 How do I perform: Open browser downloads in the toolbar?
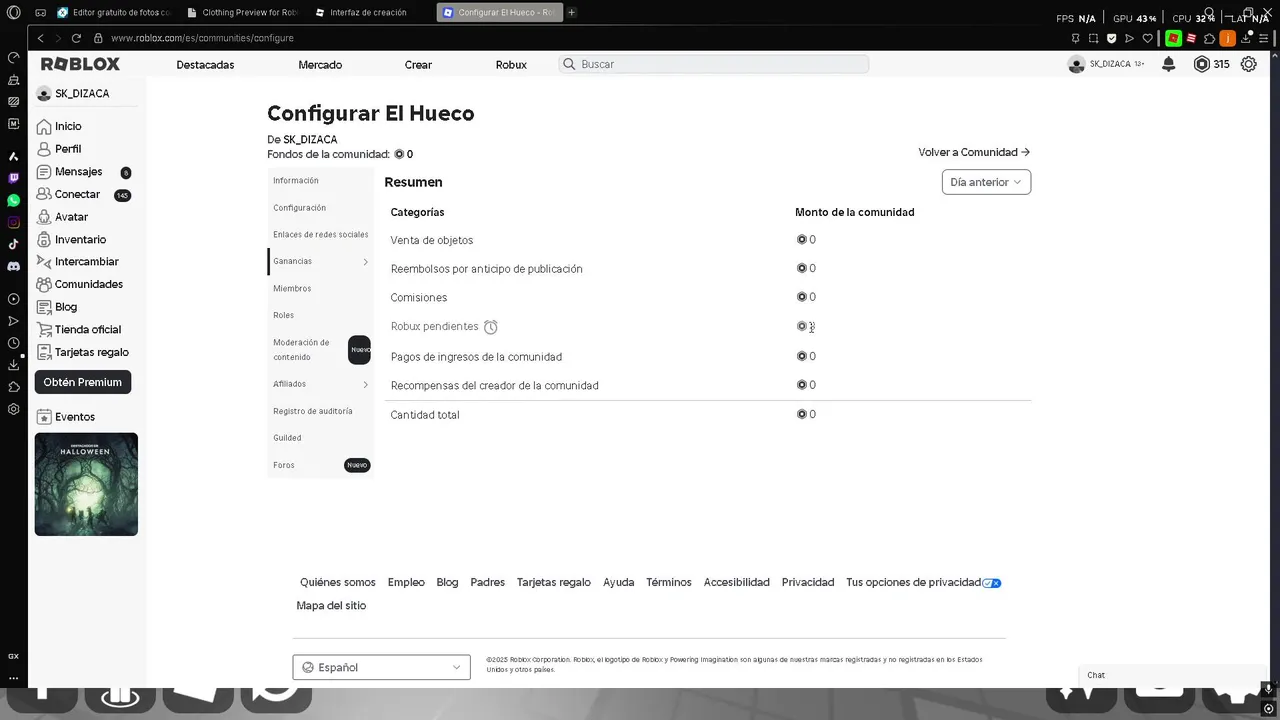1245,38
